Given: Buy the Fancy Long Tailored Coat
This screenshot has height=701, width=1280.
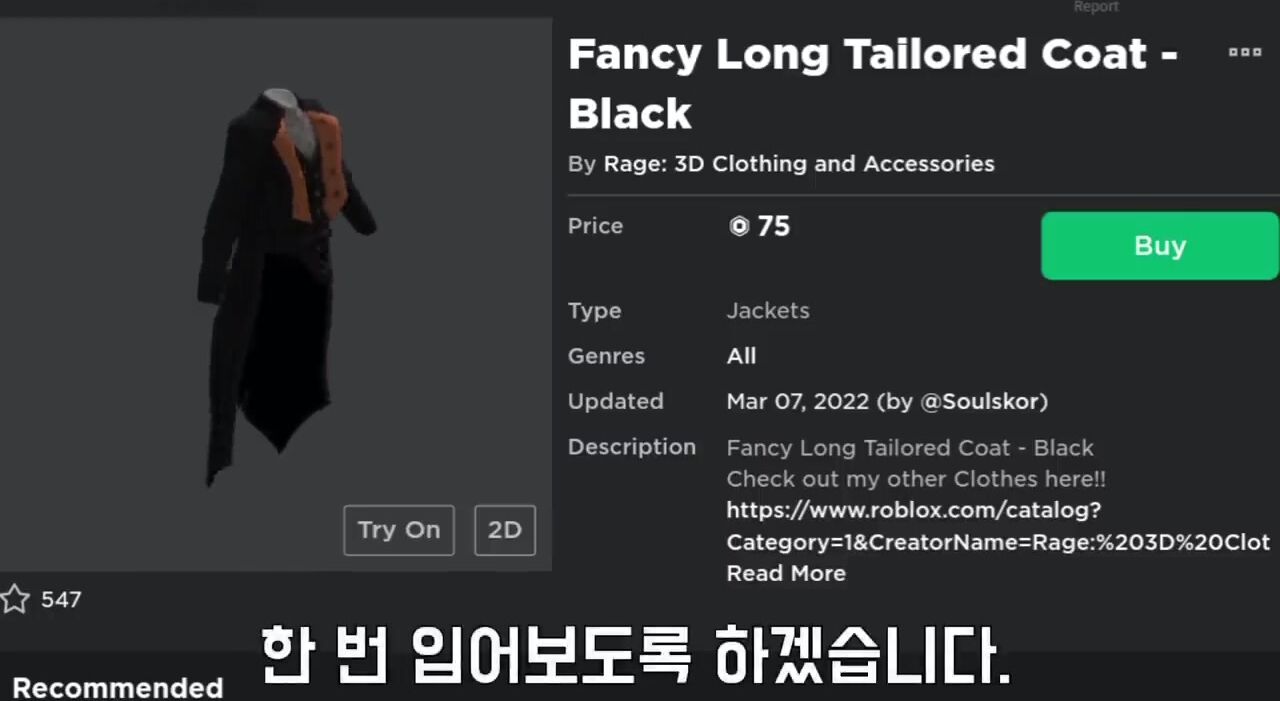Looking at the screenshot, I should tap(1160, 246).
